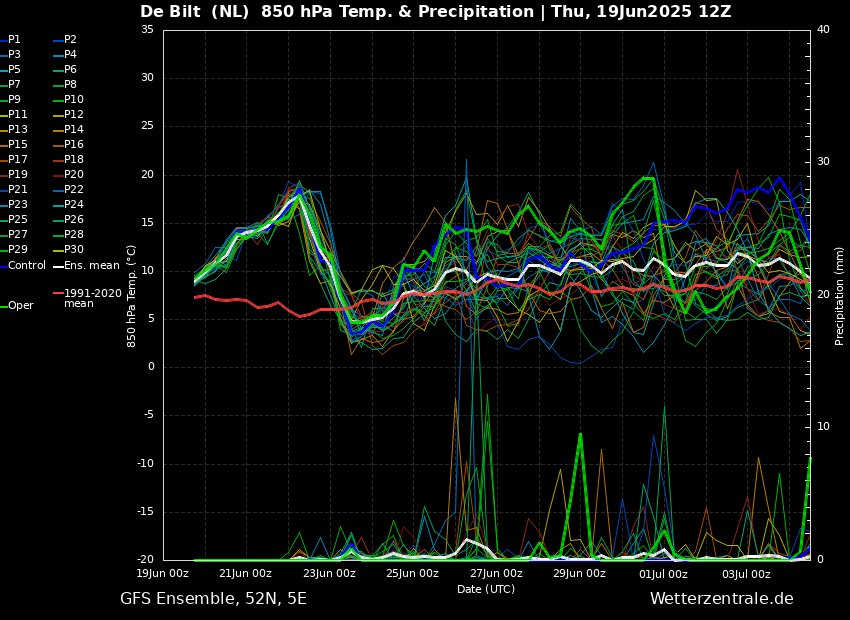Click the 23Jun 00z x-axis tick label
Viewport: 850px width, 620px height.
point(329,573)
